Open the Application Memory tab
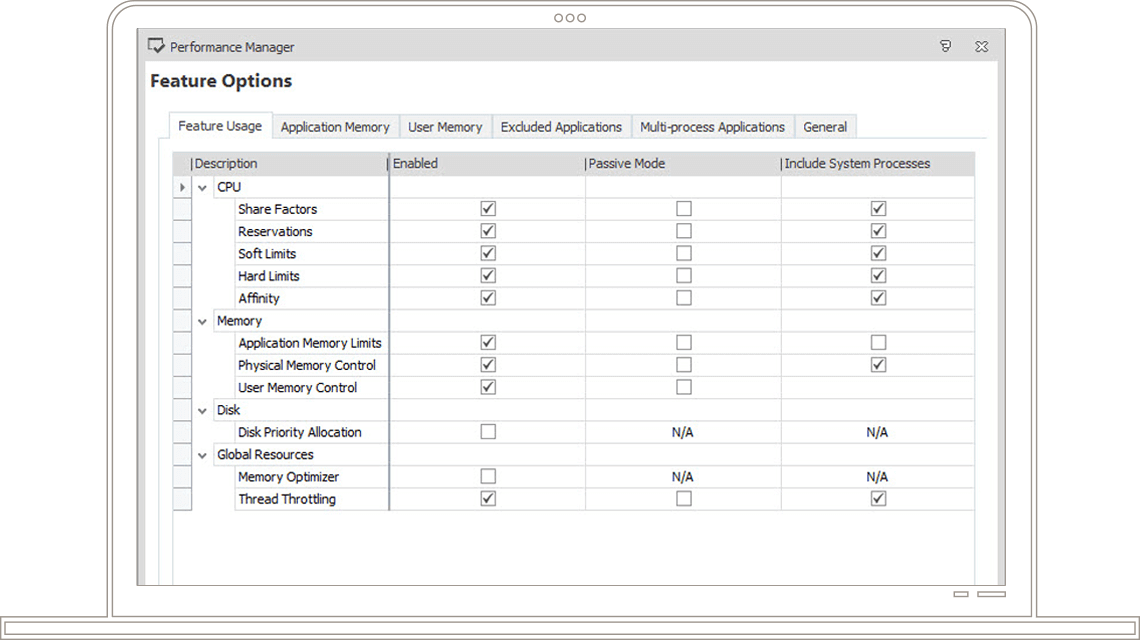The image size is (1140, 640). (x=335, y=127)
